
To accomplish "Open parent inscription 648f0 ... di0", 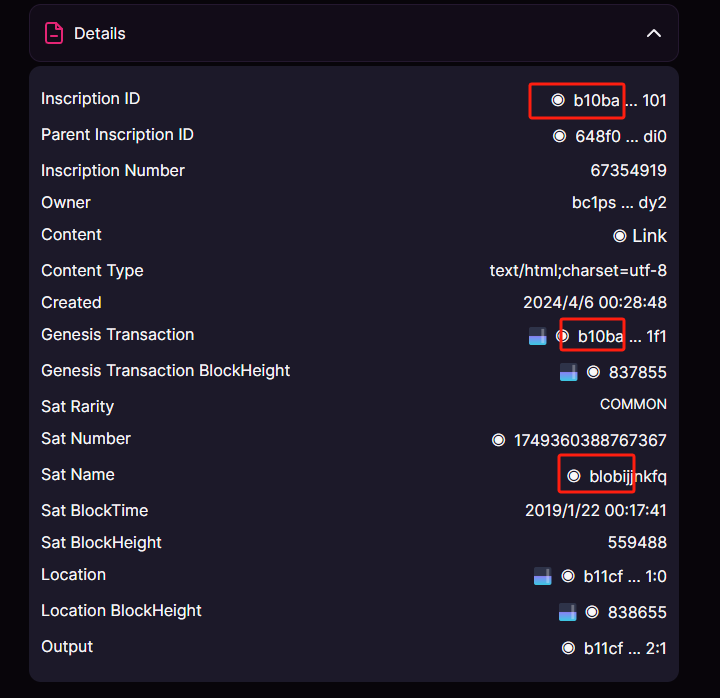I will pos(620,136).
